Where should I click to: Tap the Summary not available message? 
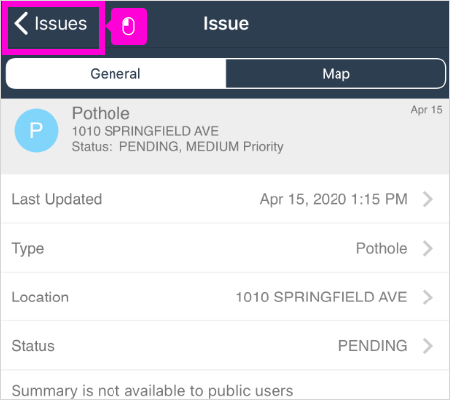[x=152, y=391]
